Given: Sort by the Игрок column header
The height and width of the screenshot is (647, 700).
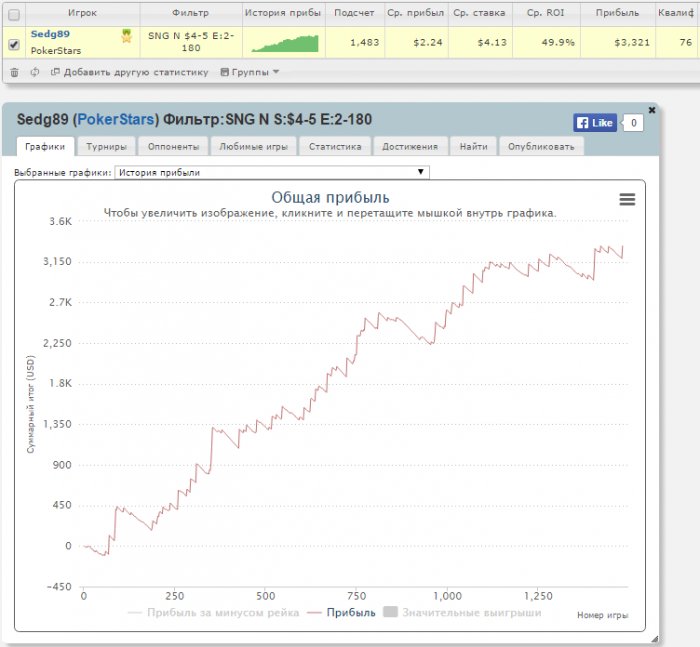Looking at the screenshot, I should point(83,13).
